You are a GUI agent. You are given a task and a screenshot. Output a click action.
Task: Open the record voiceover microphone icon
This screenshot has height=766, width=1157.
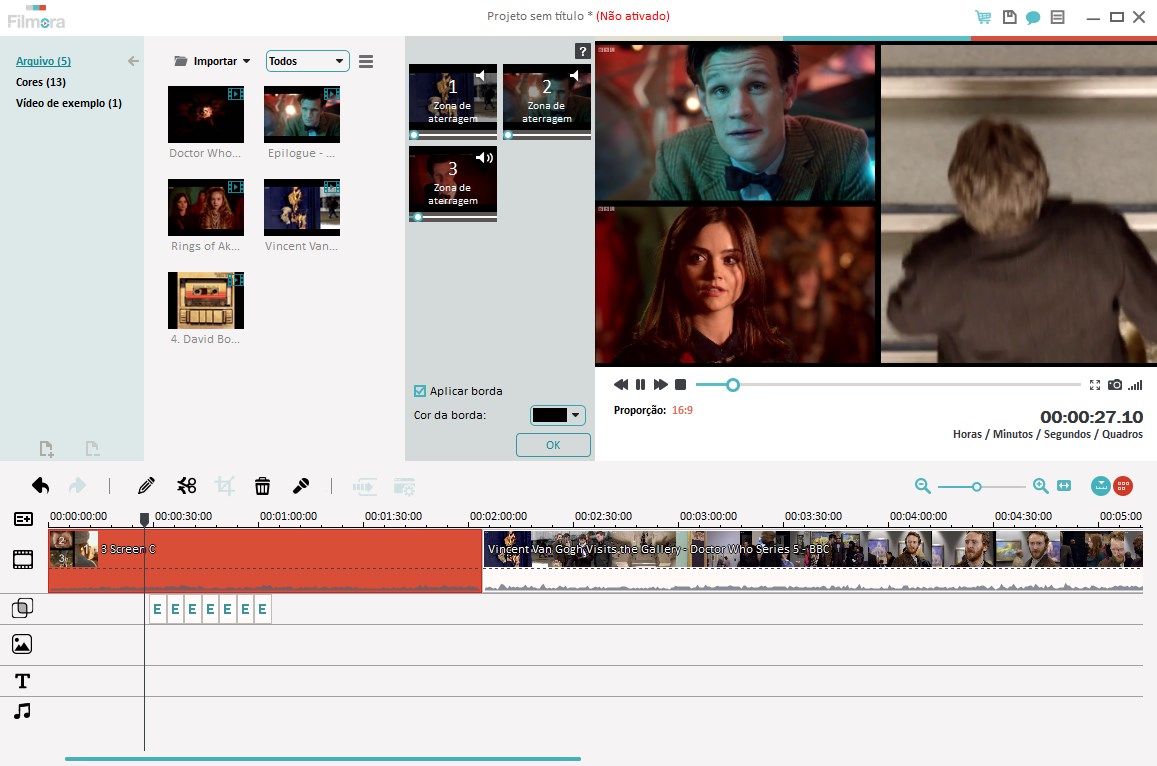tap(300, 486)
